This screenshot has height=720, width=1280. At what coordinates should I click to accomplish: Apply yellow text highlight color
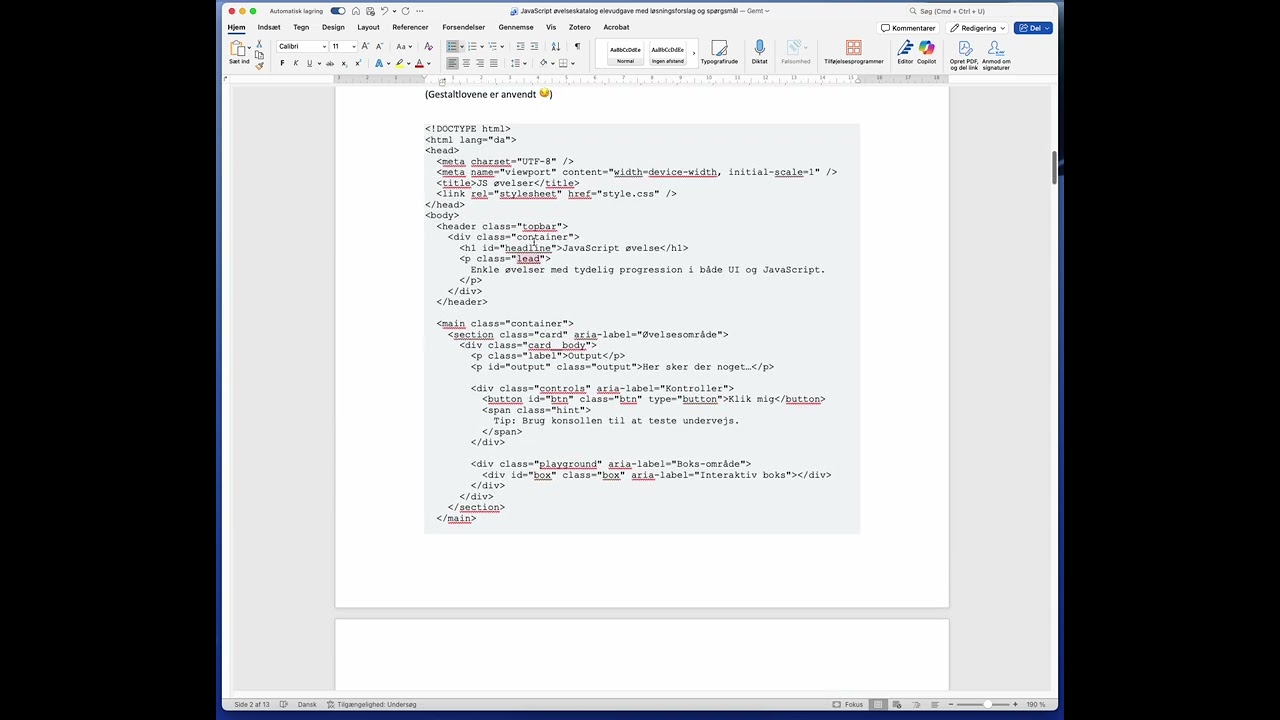tap(399, 63)
